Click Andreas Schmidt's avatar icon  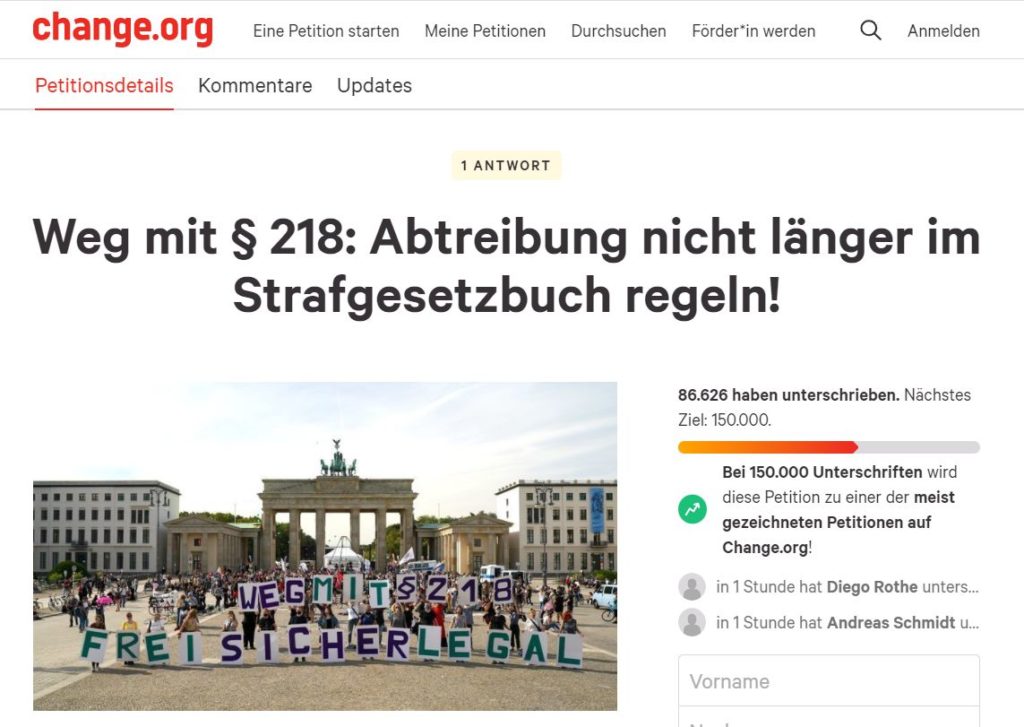point(692,622)
